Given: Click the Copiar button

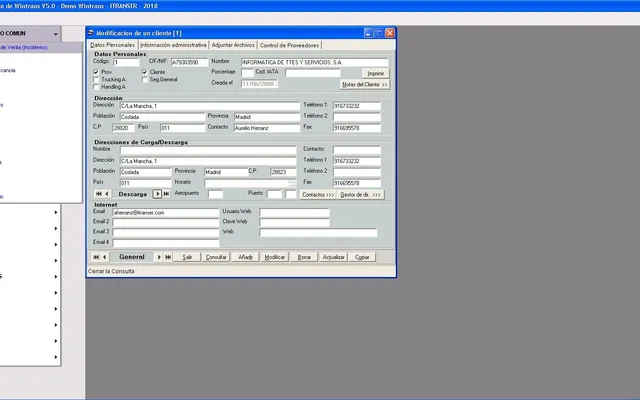Looking at the screenshot, I should [x=362, y=257].
